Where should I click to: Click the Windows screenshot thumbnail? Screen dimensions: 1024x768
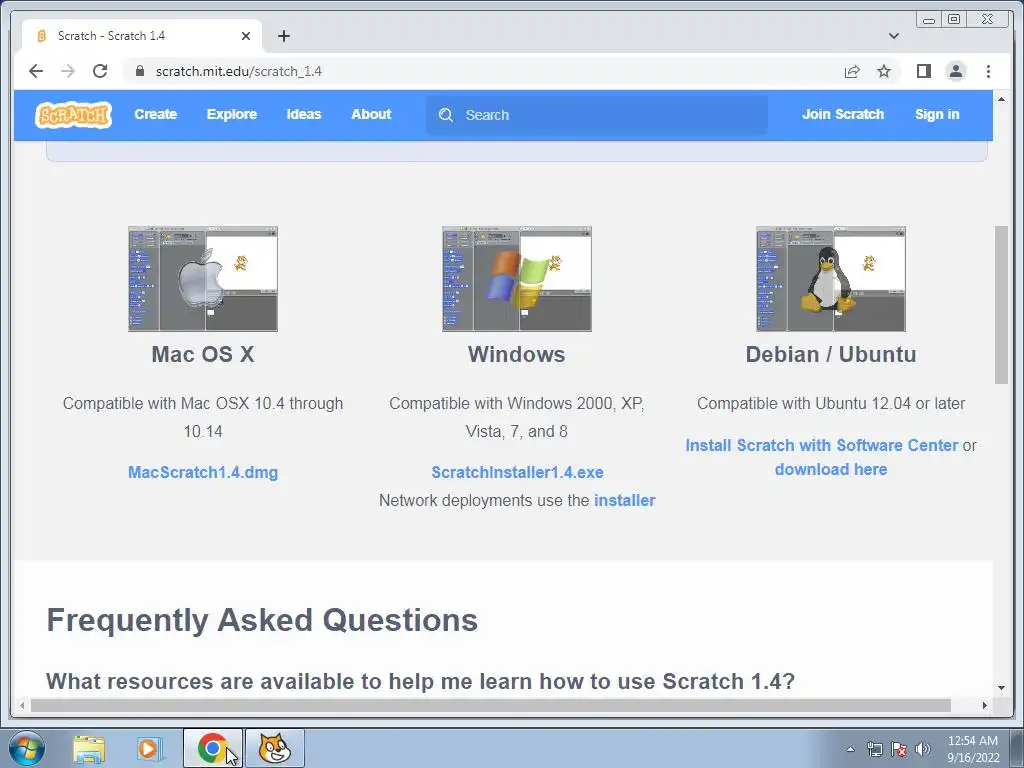[517, 279]
